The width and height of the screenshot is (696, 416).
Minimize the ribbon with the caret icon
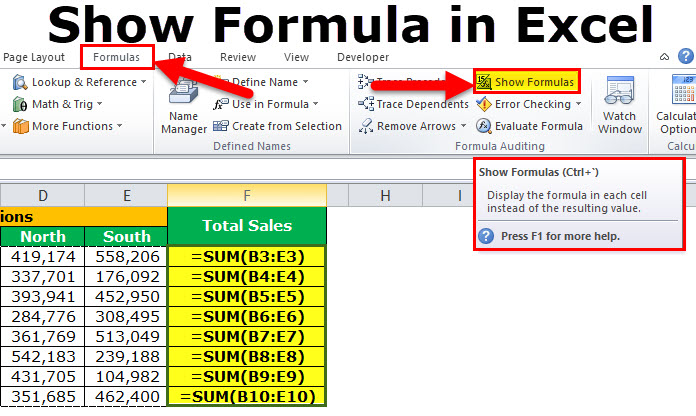(664, 57)
